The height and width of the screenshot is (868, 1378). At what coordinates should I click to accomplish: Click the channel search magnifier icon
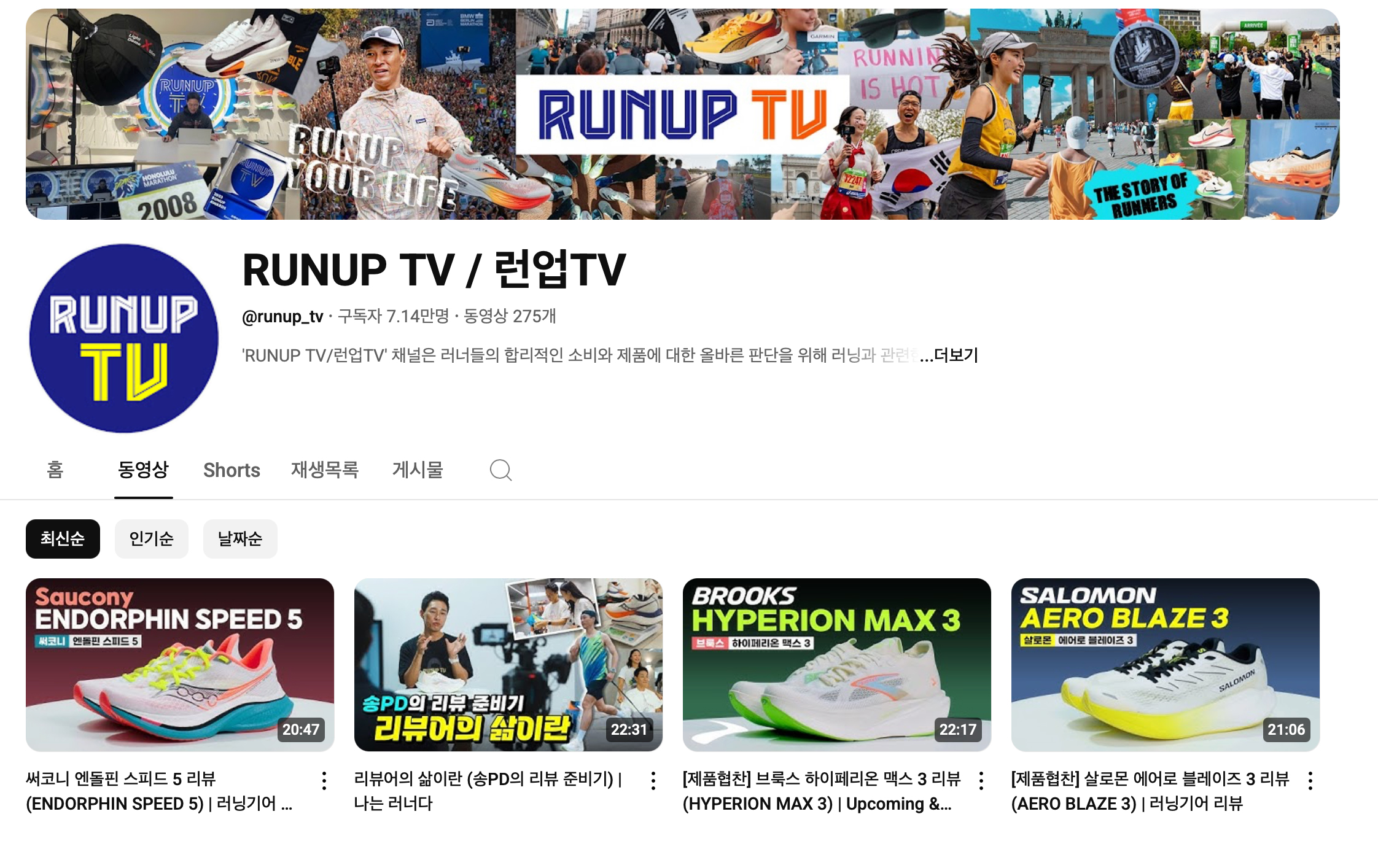click(x=500, y=470)
